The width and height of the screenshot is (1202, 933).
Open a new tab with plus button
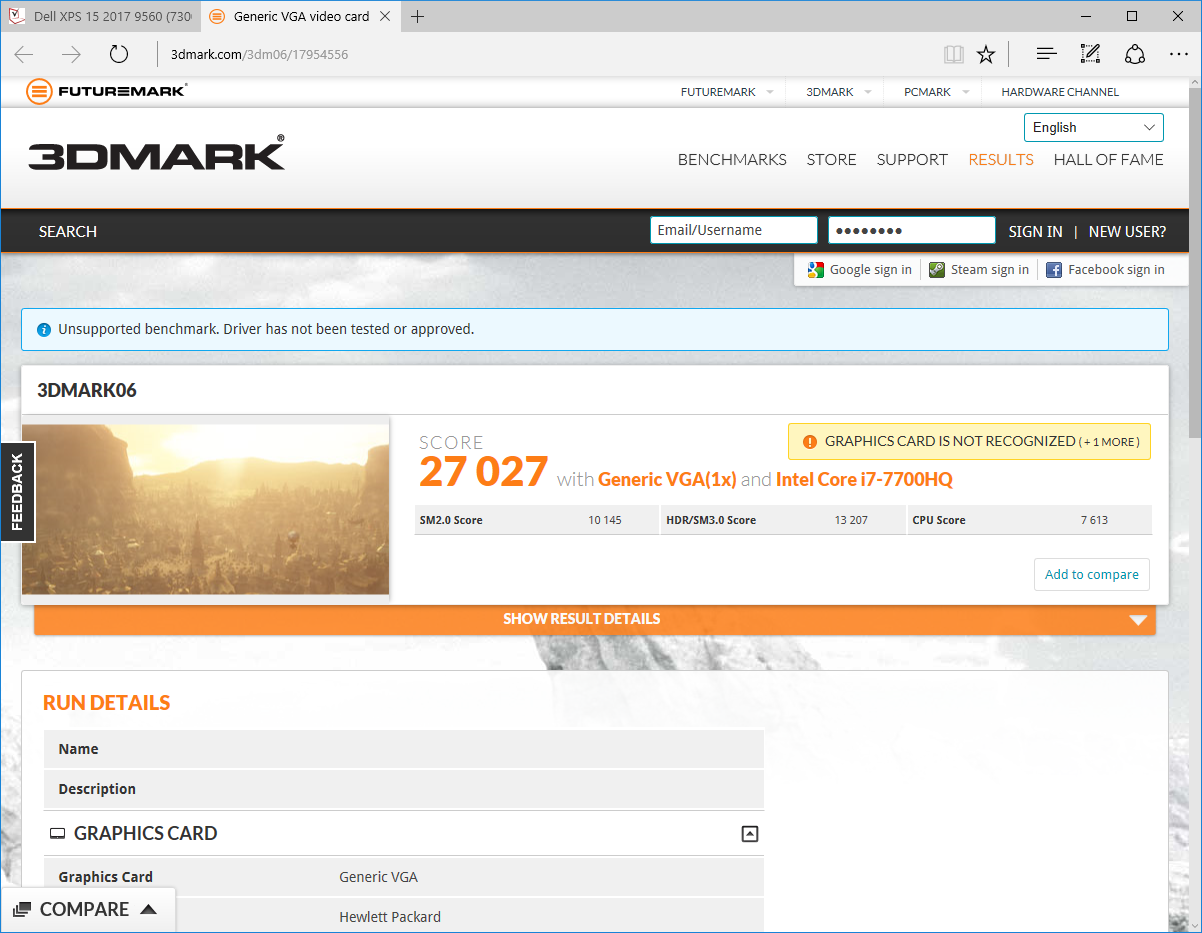[x=418, y=16]
